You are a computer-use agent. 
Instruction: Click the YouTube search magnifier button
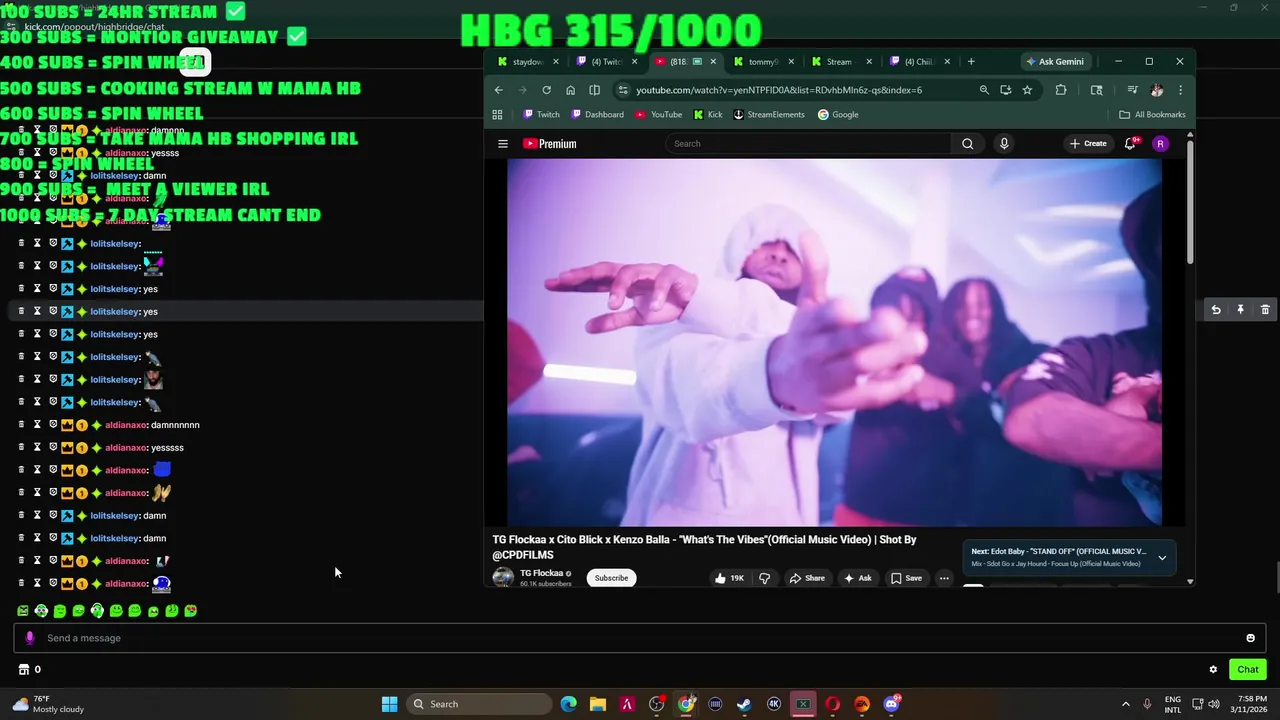click(x=967, y=144)
